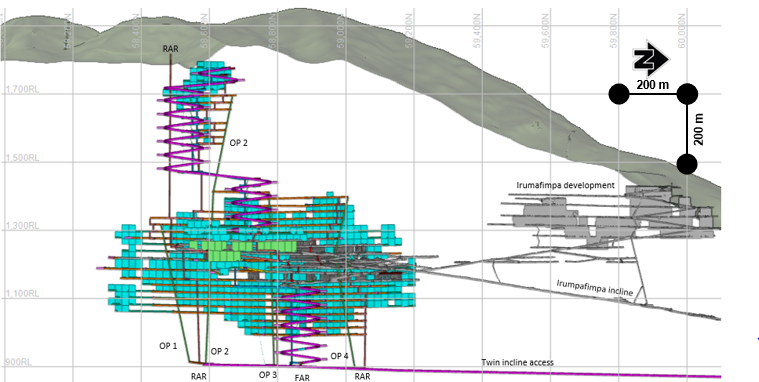
Task: Select the OP 1 label
Action: click(168, 346)
